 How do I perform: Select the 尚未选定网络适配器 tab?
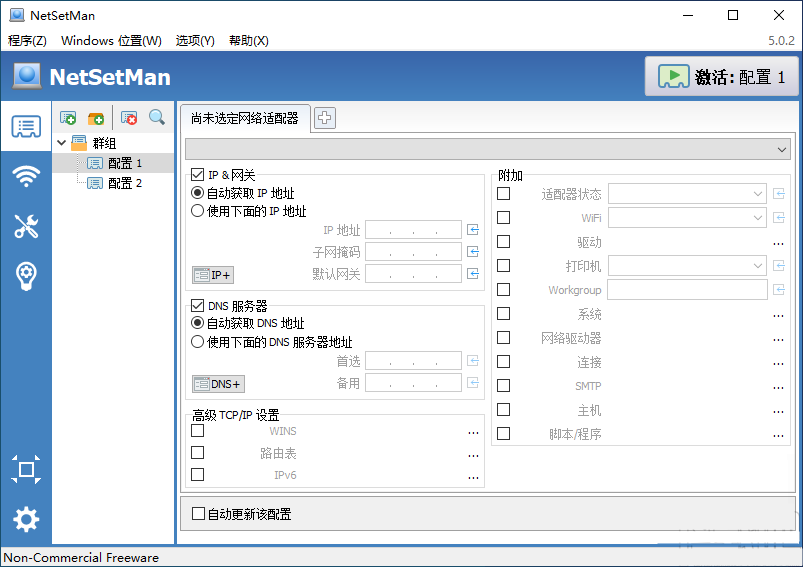pos(245,118)
